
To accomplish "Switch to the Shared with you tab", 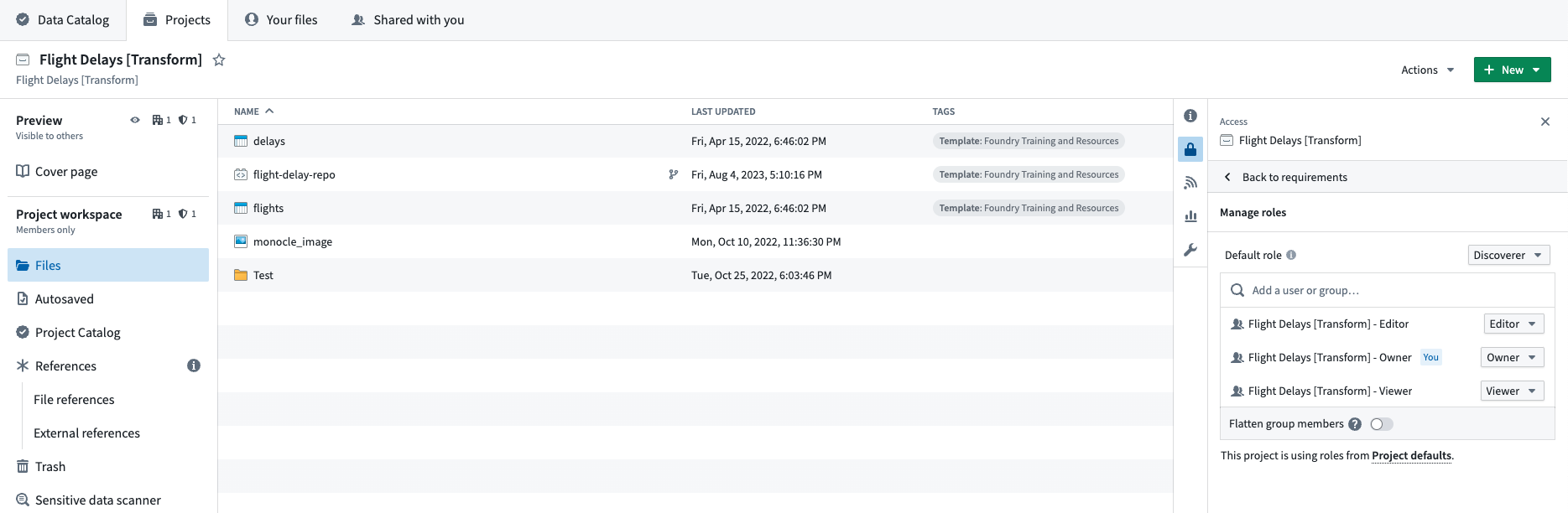I will tap(408, 20).
